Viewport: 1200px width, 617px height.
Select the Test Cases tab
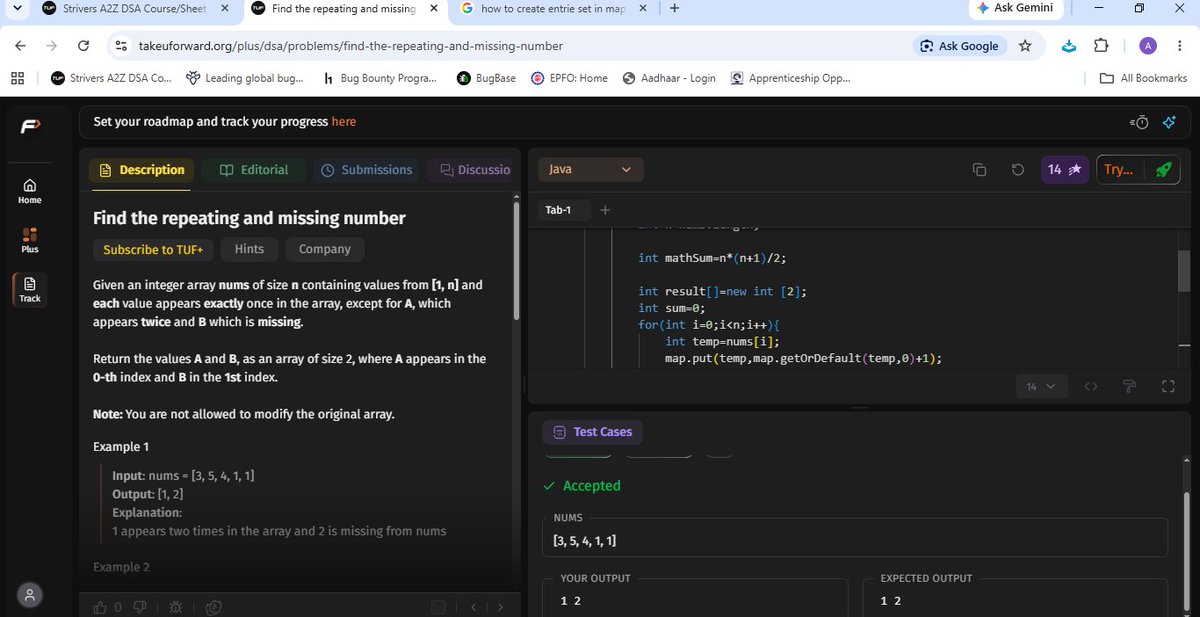[594, 432]
